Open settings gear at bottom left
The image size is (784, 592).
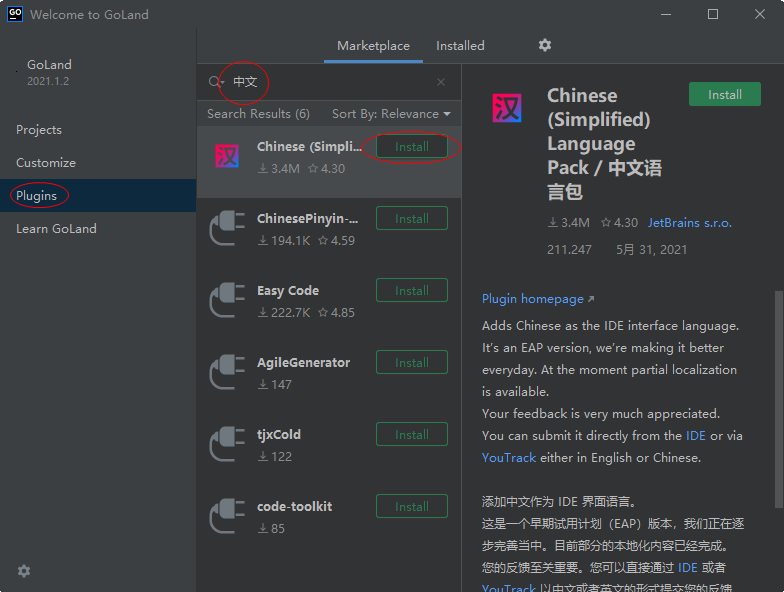click(24, 571)
